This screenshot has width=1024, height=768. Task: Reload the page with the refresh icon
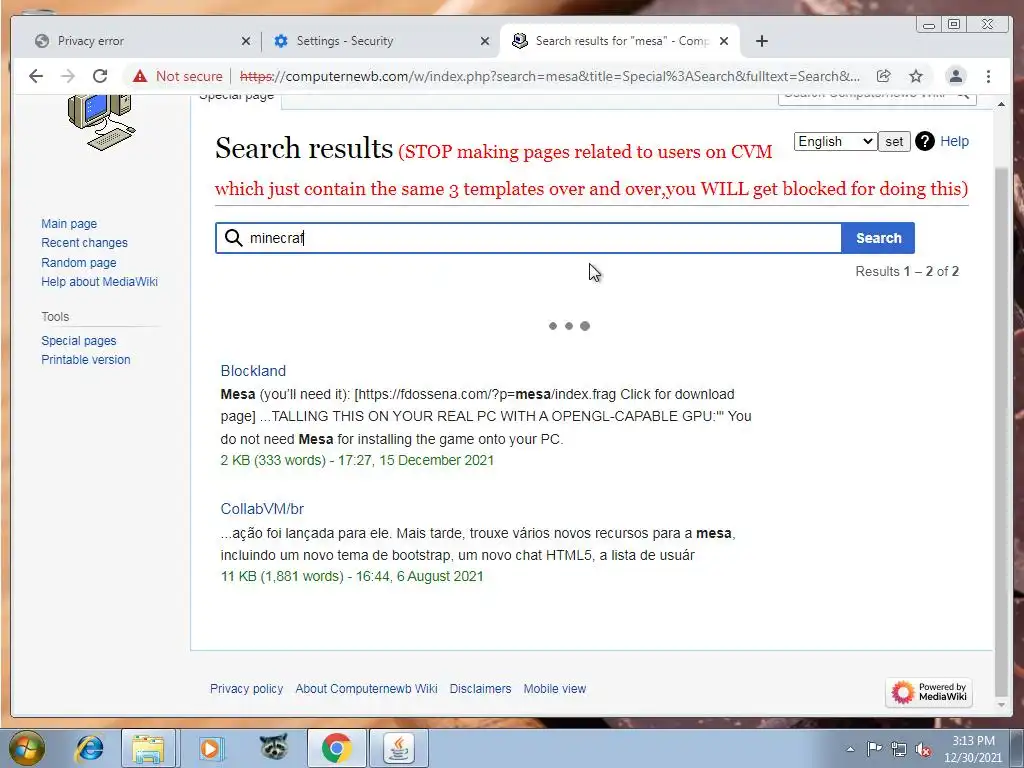click(100, 76)
